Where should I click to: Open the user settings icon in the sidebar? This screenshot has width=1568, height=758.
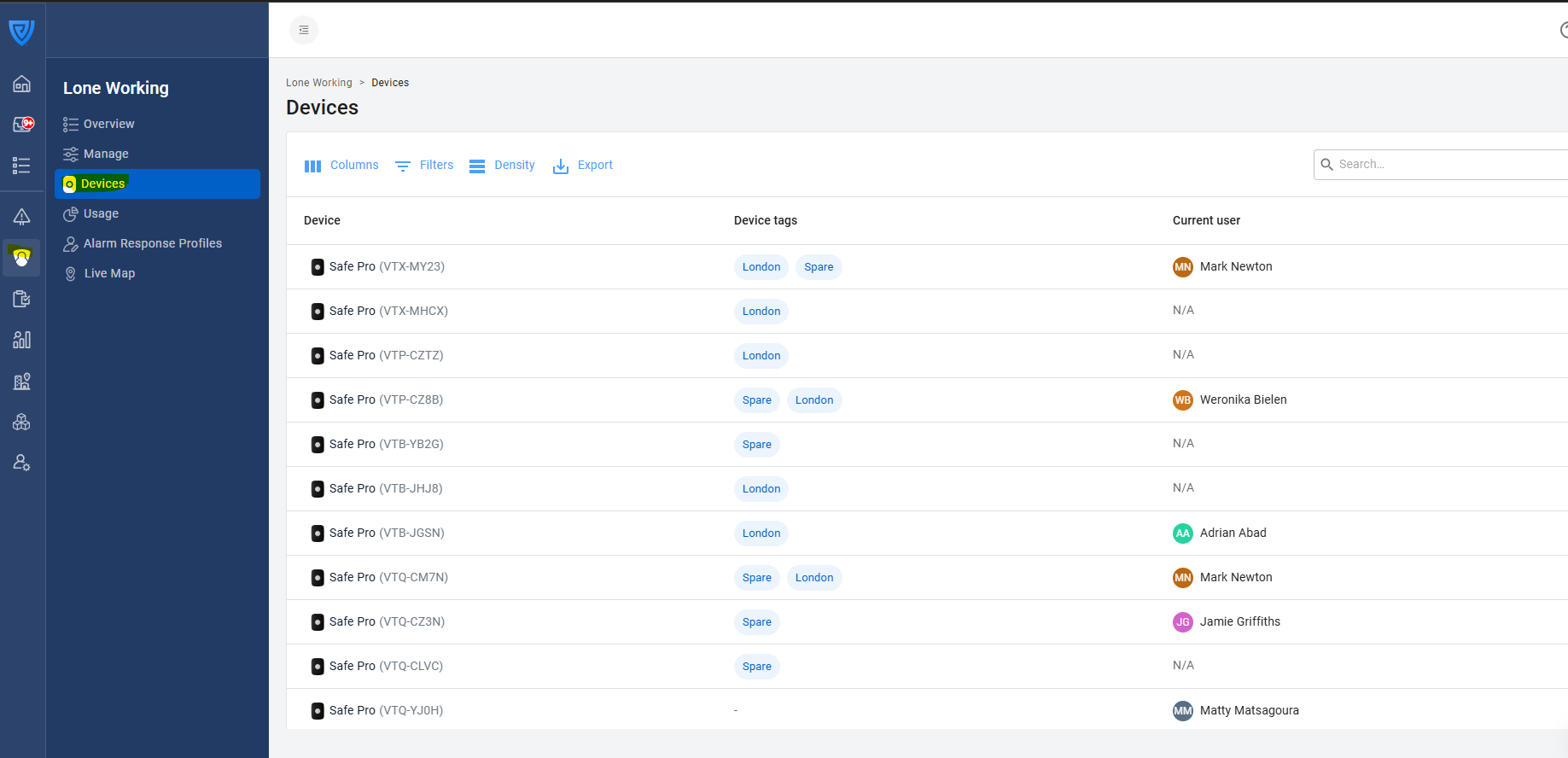22,463
